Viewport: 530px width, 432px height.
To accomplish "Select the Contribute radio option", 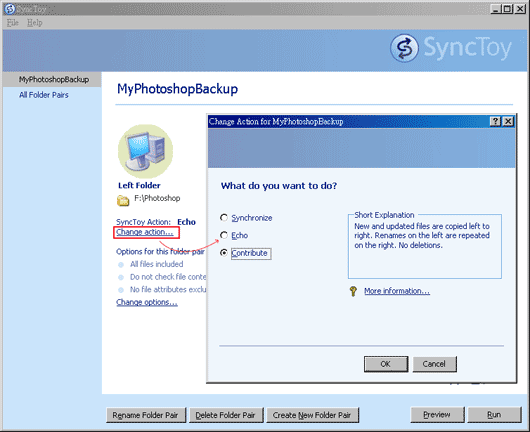I will pos(224,253).
